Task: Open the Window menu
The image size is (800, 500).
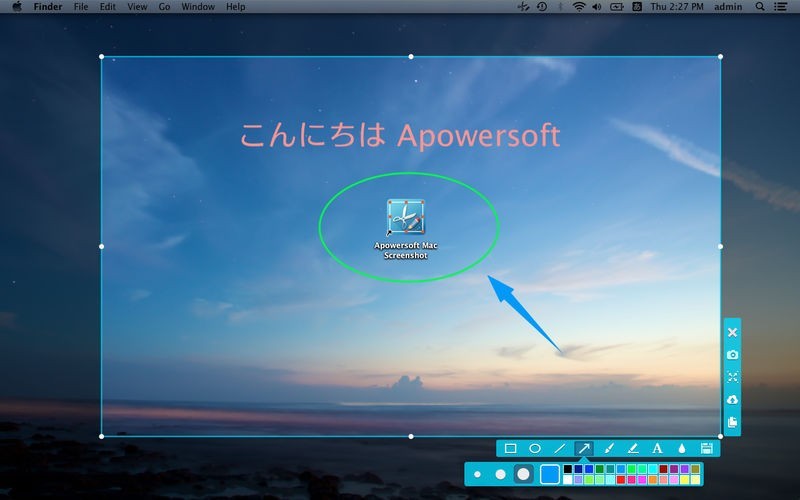Action: pyautogui.click(x=198, y=7)
